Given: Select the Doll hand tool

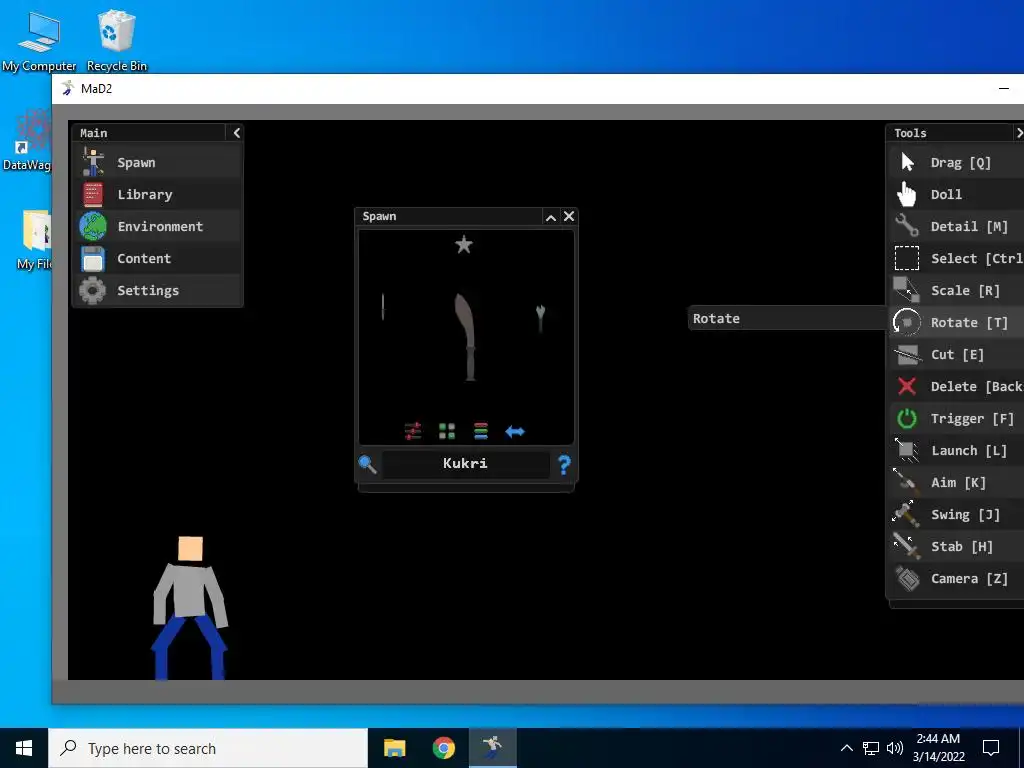Looking at the screenshot, I should pyautogui.click(x=957, y=194).
